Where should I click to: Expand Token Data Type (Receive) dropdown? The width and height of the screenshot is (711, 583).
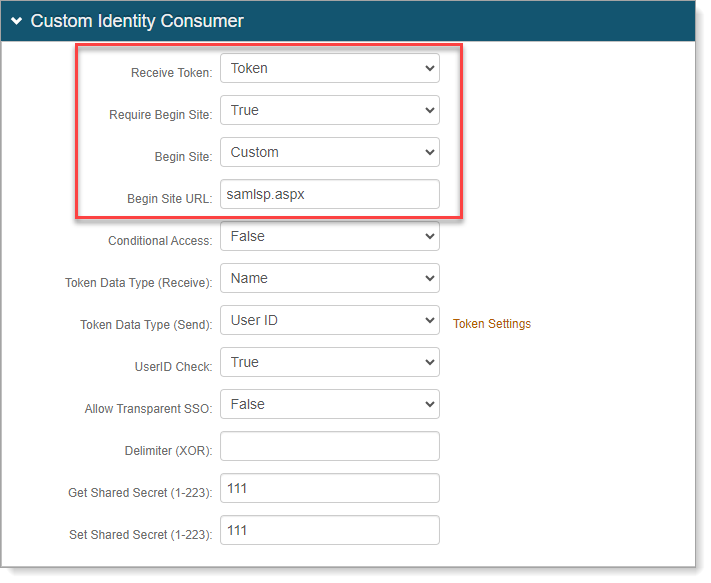[329, 278]
